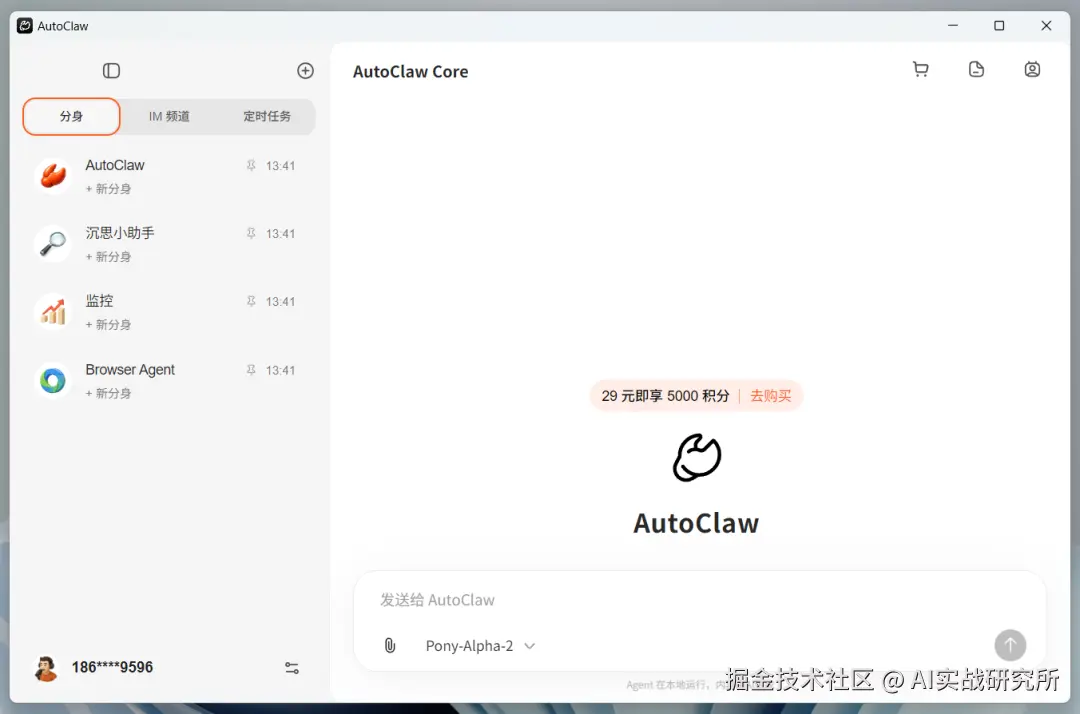This screenshot has height=714, width=1080.
Task: Toggle pin on the Browser Agent row
Action: pos(251,370)
